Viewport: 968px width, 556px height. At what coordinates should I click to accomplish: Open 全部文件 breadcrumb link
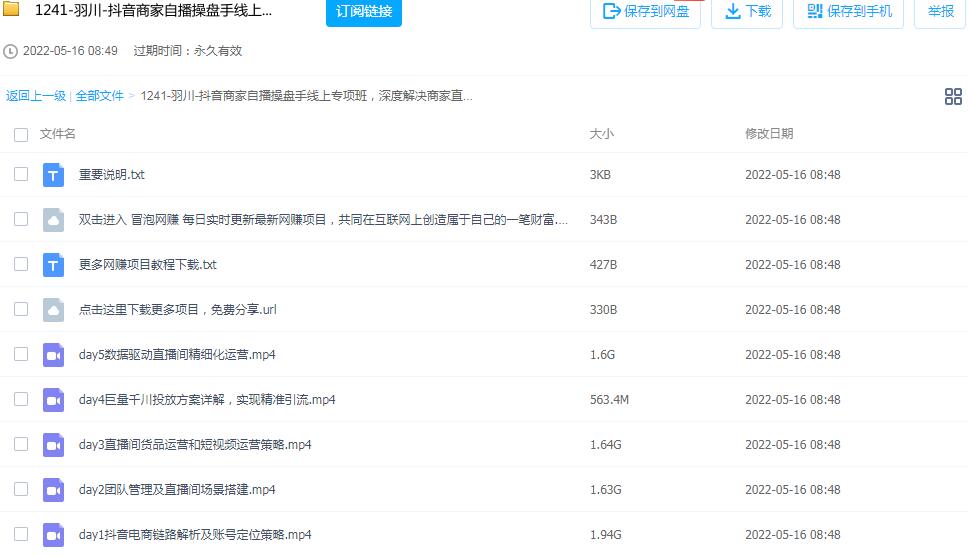pos(99,96)
